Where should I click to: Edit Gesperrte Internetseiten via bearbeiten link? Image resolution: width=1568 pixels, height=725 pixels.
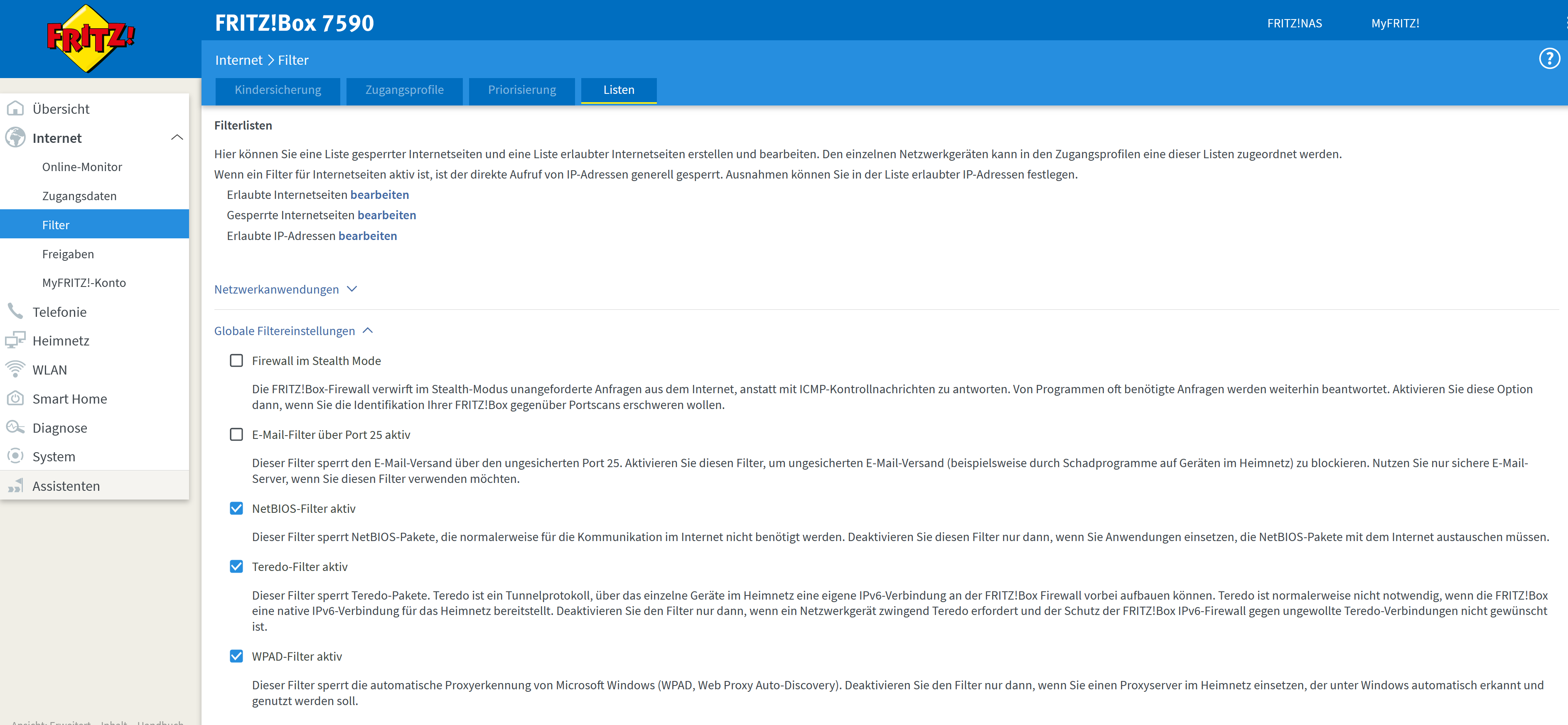pos(386,215)
